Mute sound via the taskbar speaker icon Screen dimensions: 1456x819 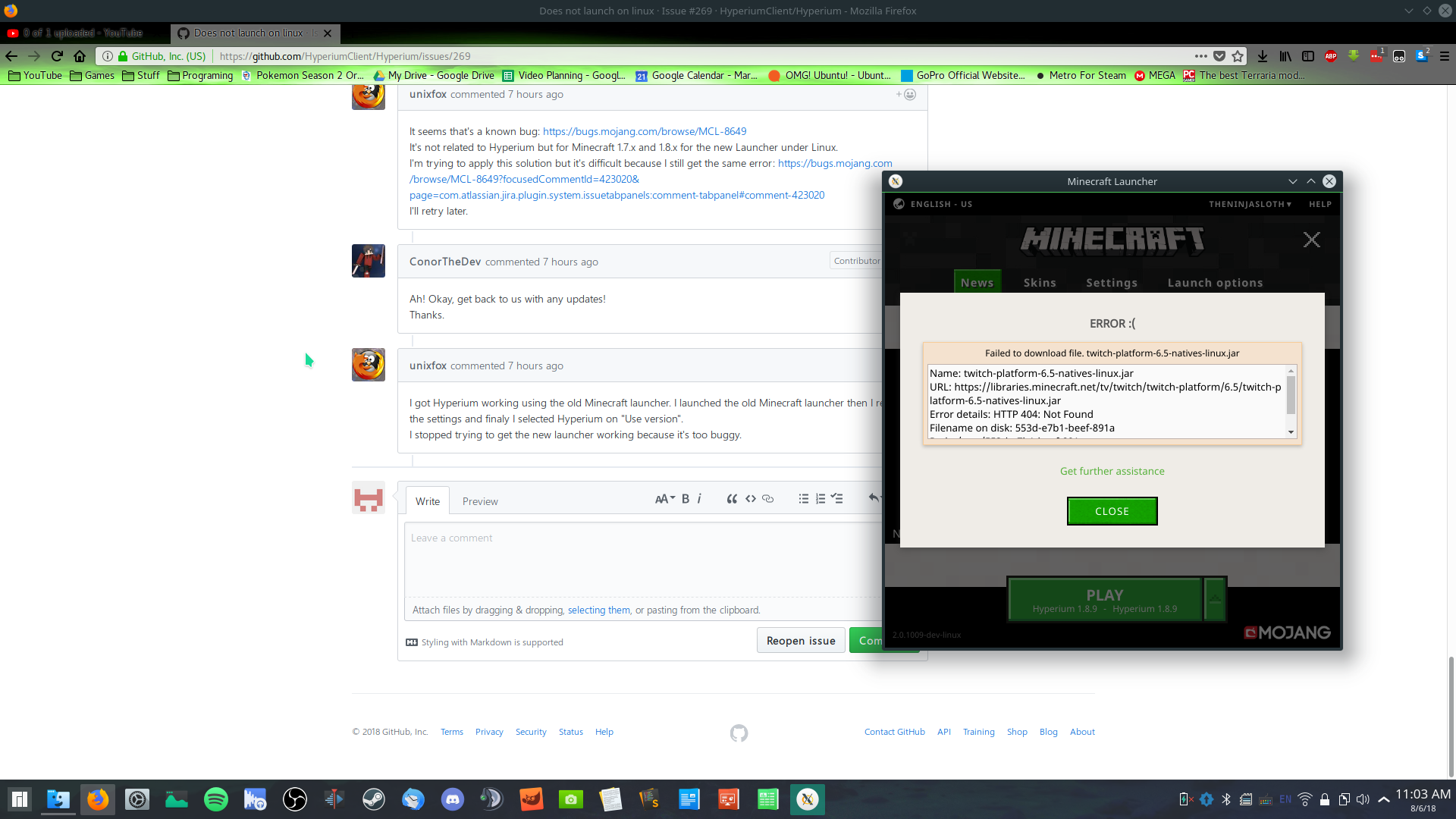click(1363, 799)
